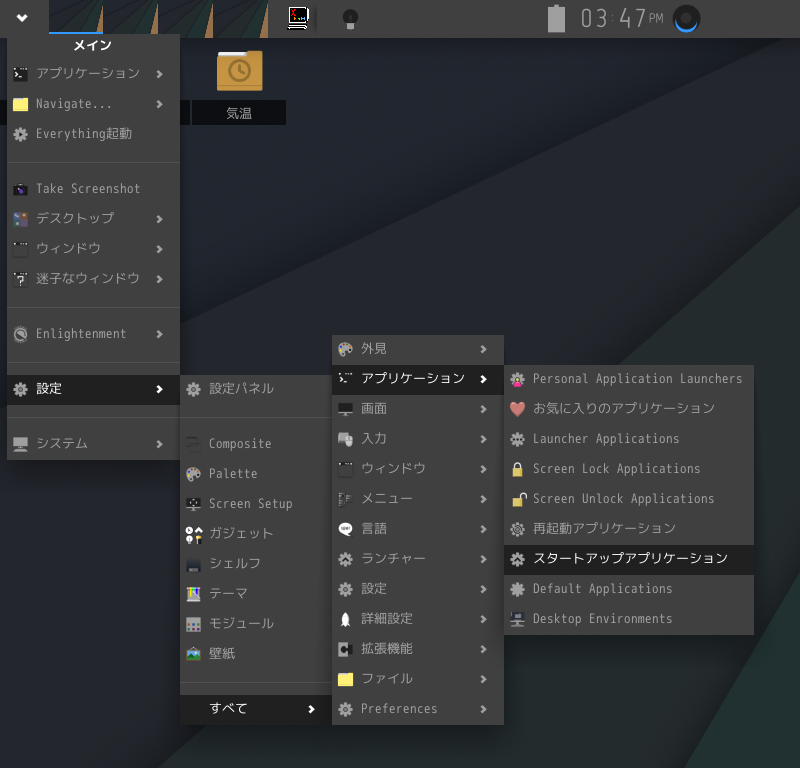Click the down-arrow shelf menu icon
The image size is (800, 768).
coord(22,18)
